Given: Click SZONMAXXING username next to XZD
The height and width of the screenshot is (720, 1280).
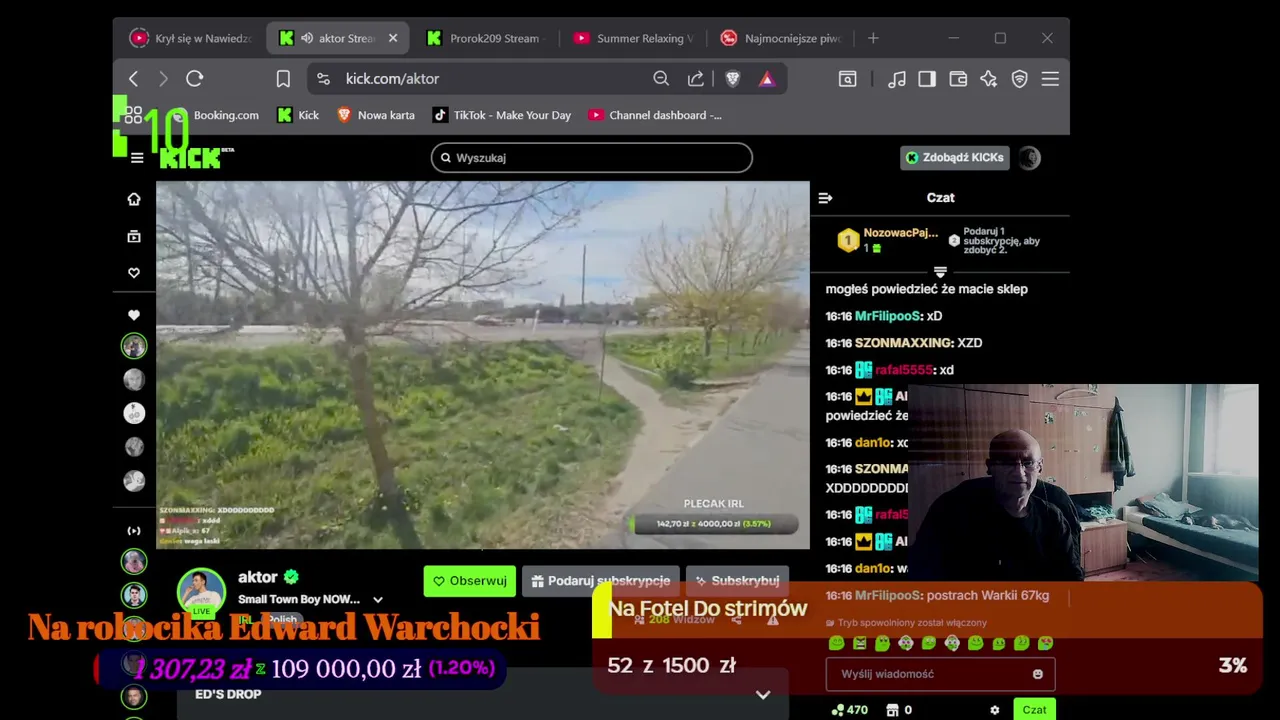Looking at the screenshot, I should pos(902,342).
